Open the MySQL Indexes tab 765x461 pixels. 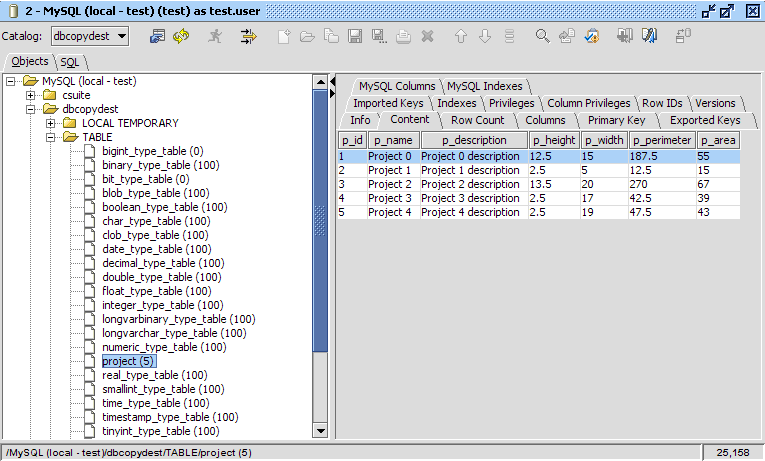coord(484,86)
